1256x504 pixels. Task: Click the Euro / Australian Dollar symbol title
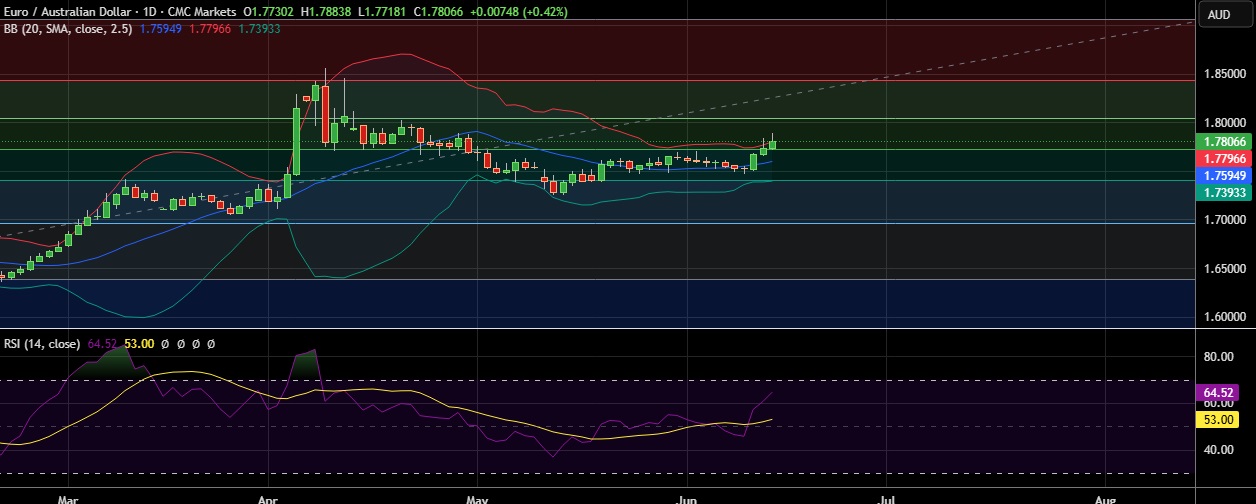pyautogui.click(x=64, y=11)
